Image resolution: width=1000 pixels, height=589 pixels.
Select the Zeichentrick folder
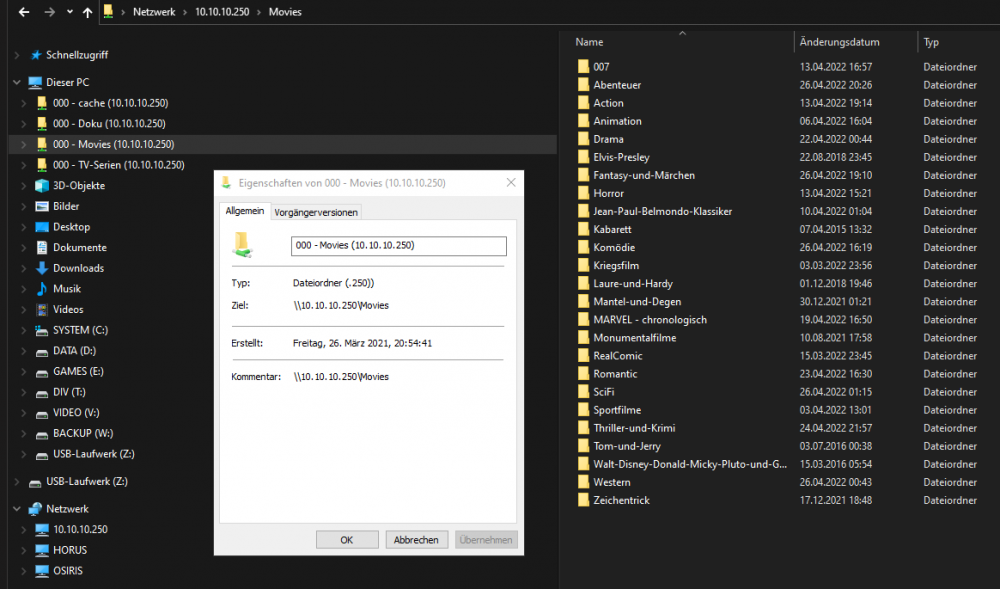click(x=621, y=500)
